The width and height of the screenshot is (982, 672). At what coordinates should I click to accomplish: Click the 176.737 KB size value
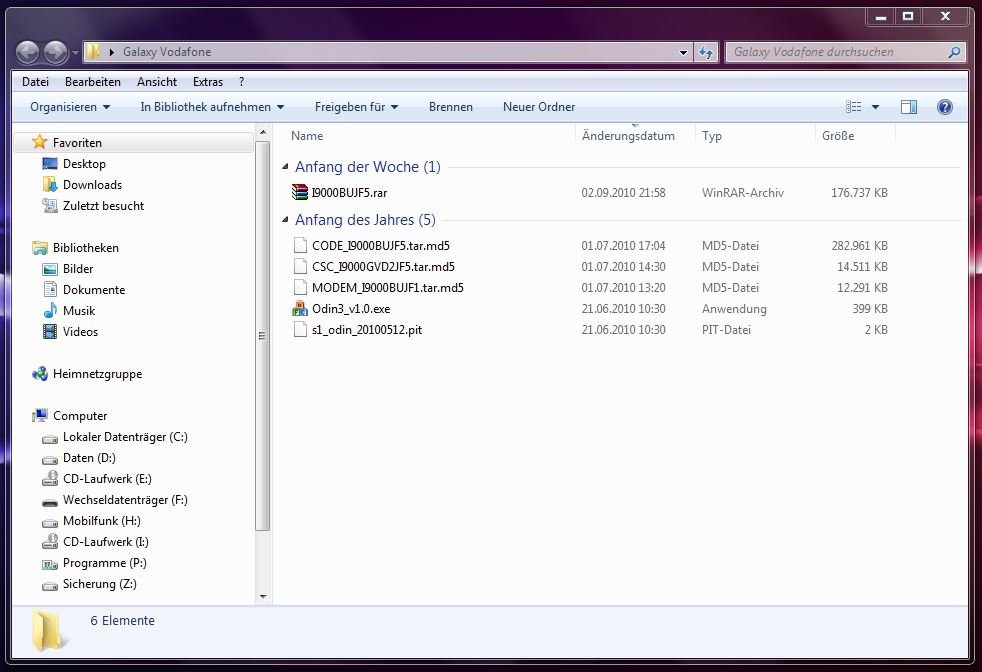[x=859, y=193]
